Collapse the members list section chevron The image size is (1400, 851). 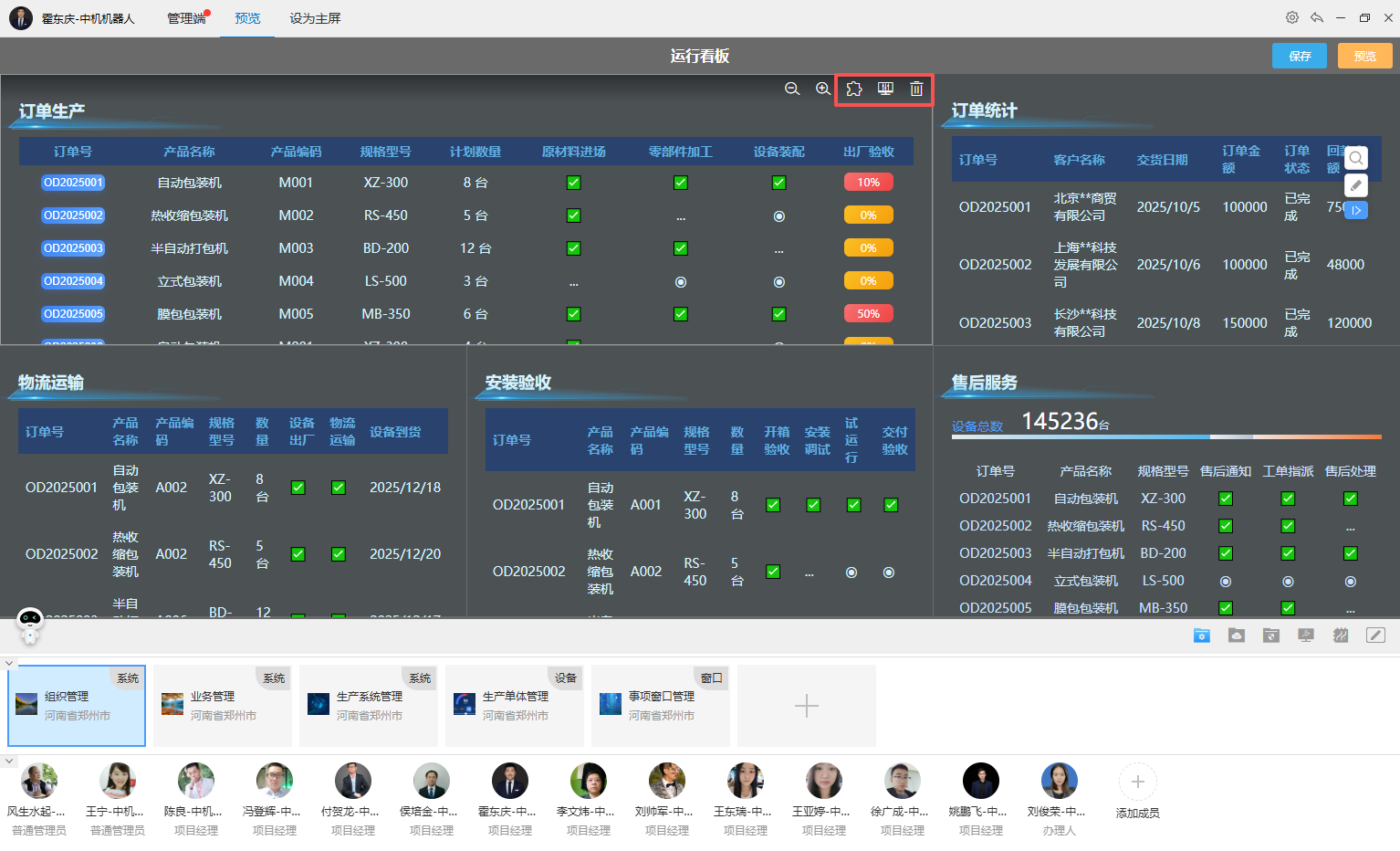click(9, 761)
